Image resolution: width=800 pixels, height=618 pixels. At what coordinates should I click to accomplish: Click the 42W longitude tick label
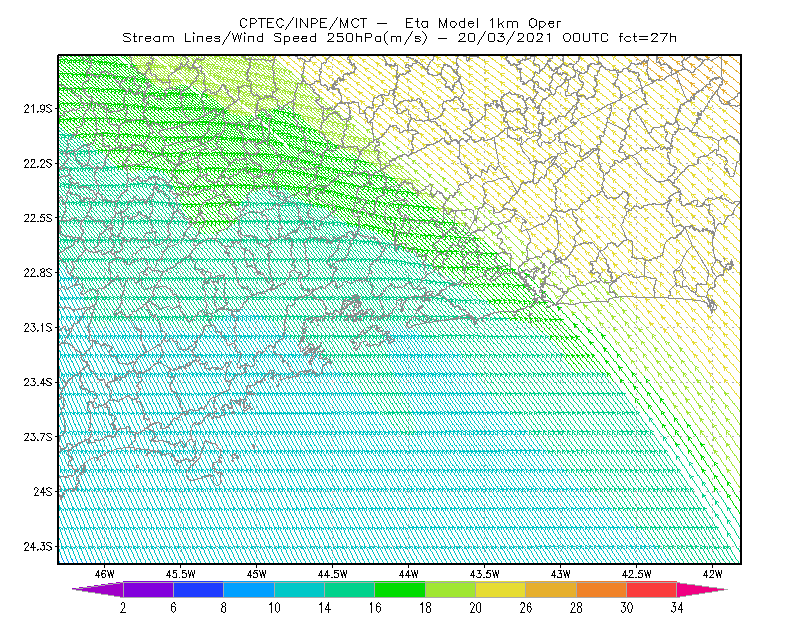[713, 574]
